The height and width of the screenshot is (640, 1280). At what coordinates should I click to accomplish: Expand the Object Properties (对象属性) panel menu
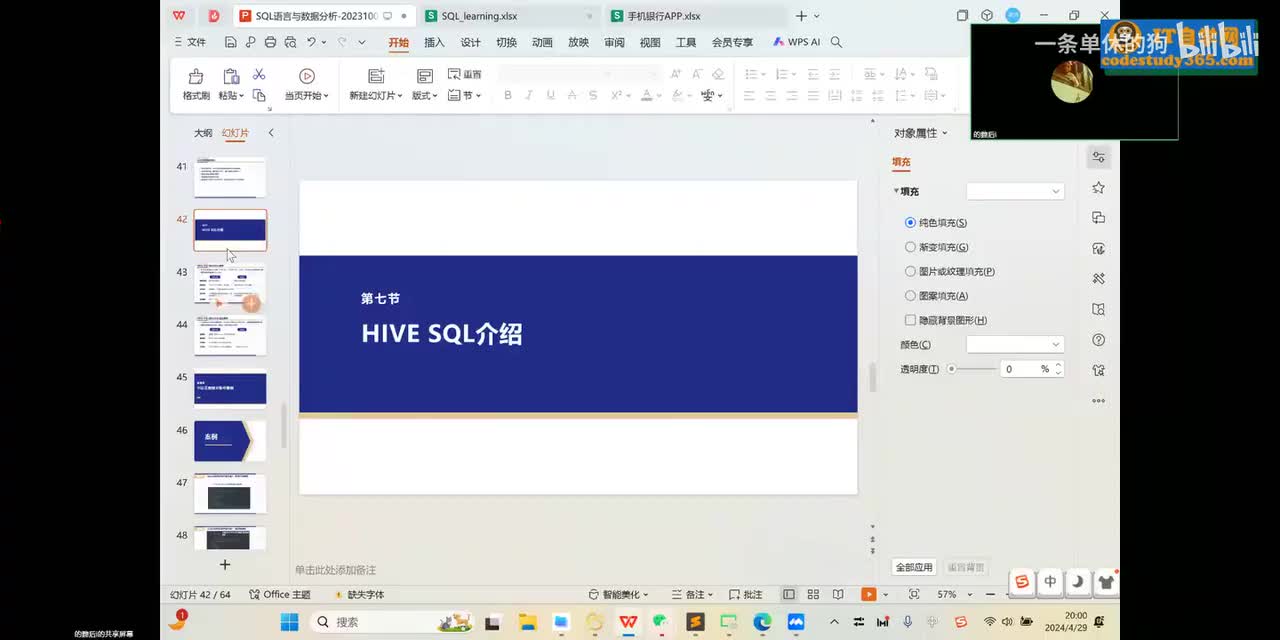(x=921, y=133)
